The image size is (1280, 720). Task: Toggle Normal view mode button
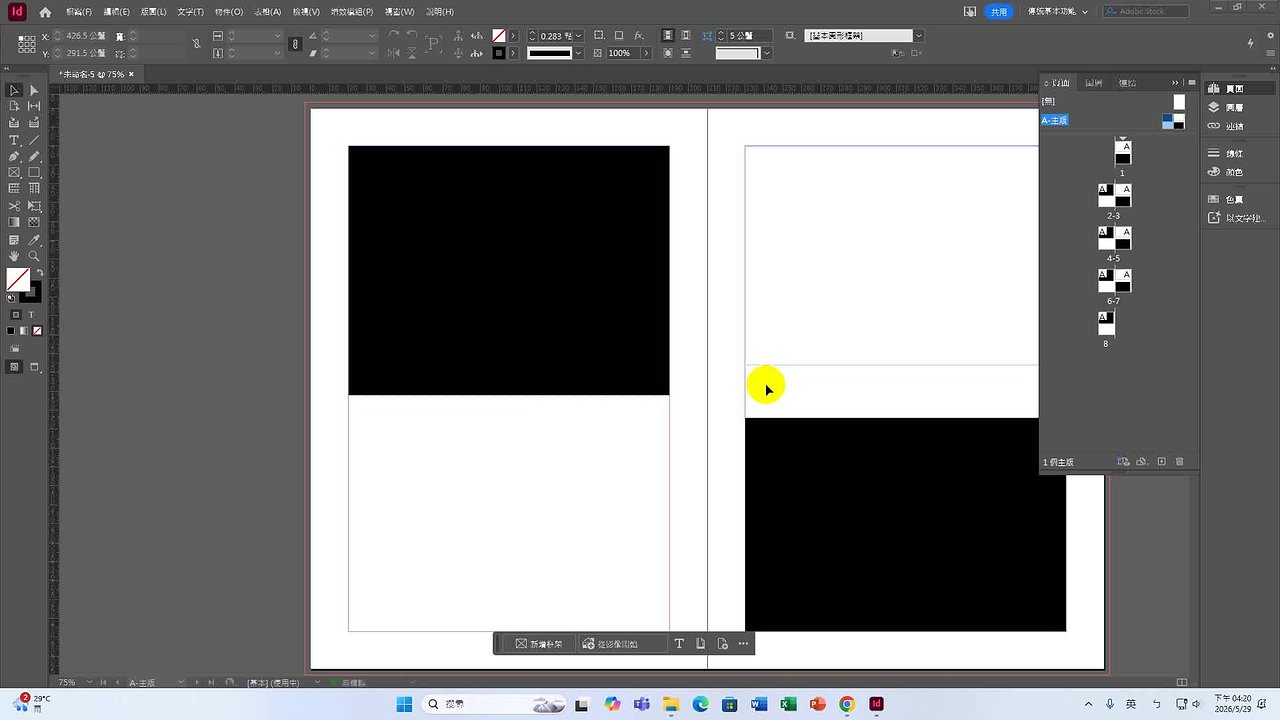click(x=14, y=367)
